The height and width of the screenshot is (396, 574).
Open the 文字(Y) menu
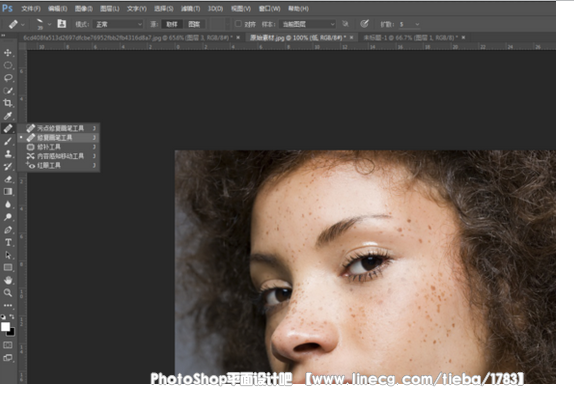(137, 8)
